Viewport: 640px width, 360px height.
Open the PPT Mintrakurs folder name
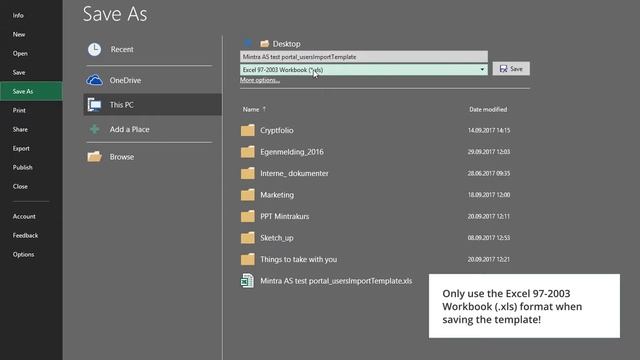tap(284, 216)
